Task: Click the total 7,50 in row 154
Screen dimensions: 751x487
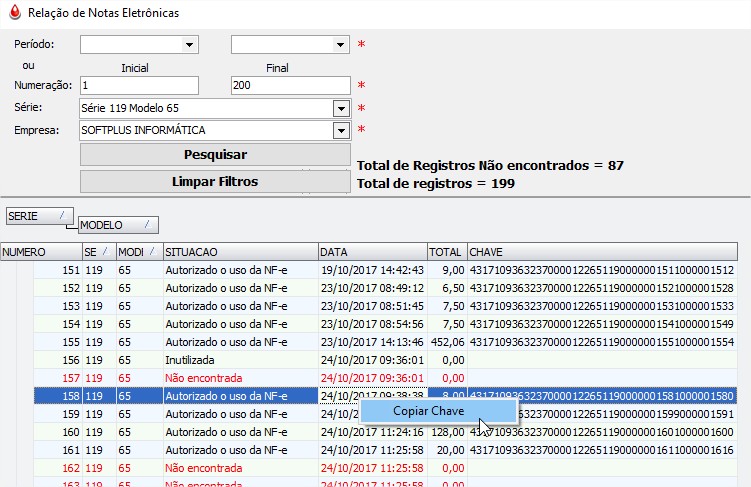Action: pos(454,324)
